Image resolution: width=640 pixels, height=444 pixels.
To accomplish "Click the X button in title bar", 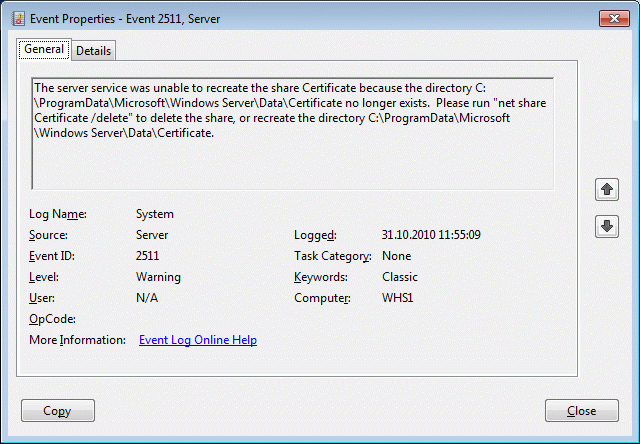I will click(x=614, y=18).
